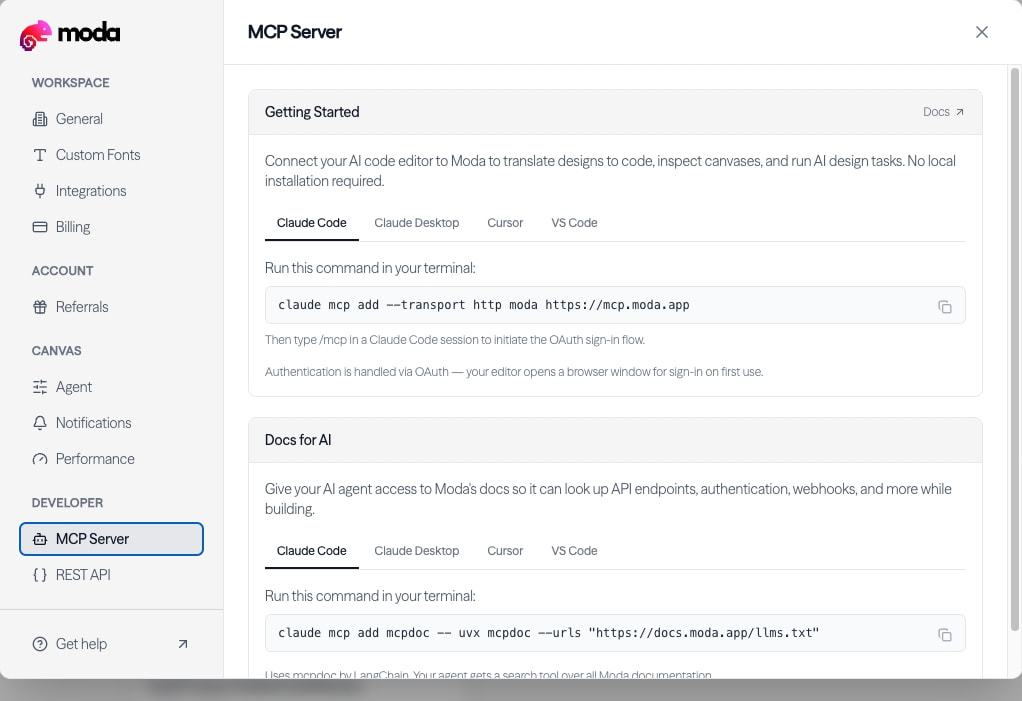Click the OAuth sign-in flow hint text
Image resolution: width=1022 pixels, height=701 pixels.
click(x=455, y=340)
